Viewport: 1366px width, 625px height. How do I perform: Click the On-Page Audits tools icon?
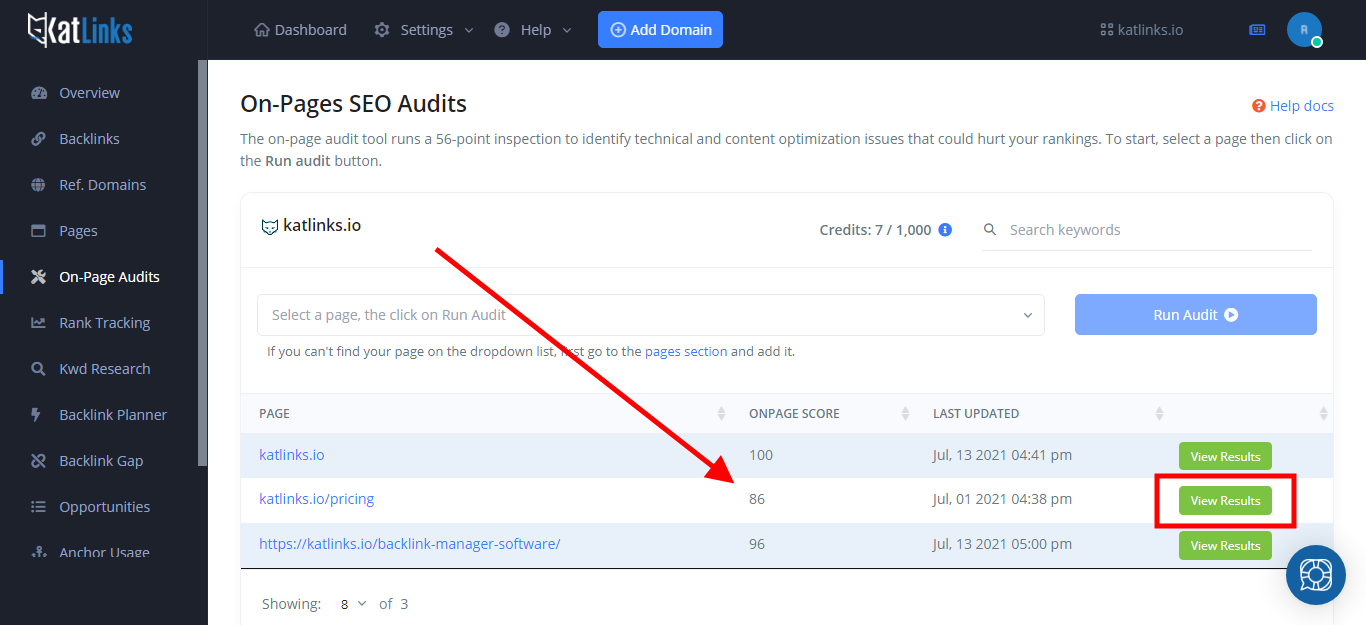click(x=39, y=277)
